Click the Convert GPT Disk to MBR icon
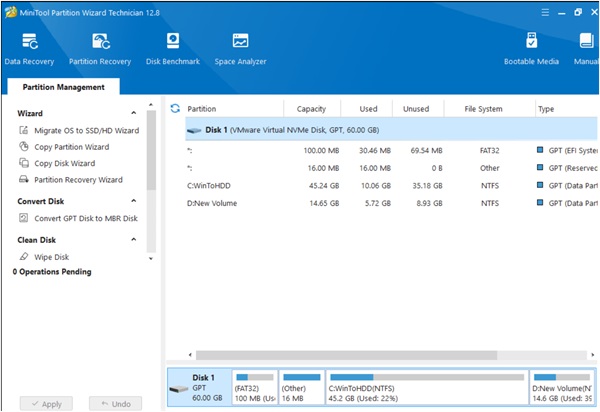 click(x=24, y=218)
